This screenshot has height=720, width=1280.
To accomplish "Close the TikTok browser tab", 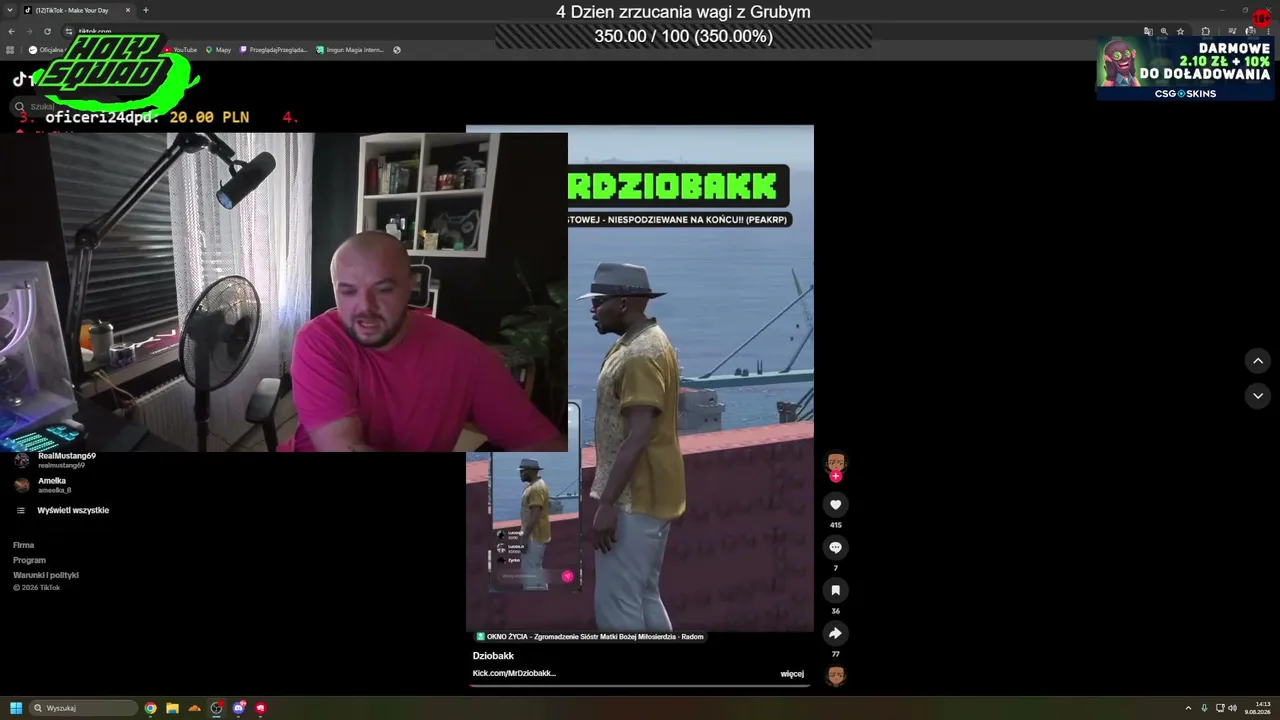I will (x=128, y=10).
